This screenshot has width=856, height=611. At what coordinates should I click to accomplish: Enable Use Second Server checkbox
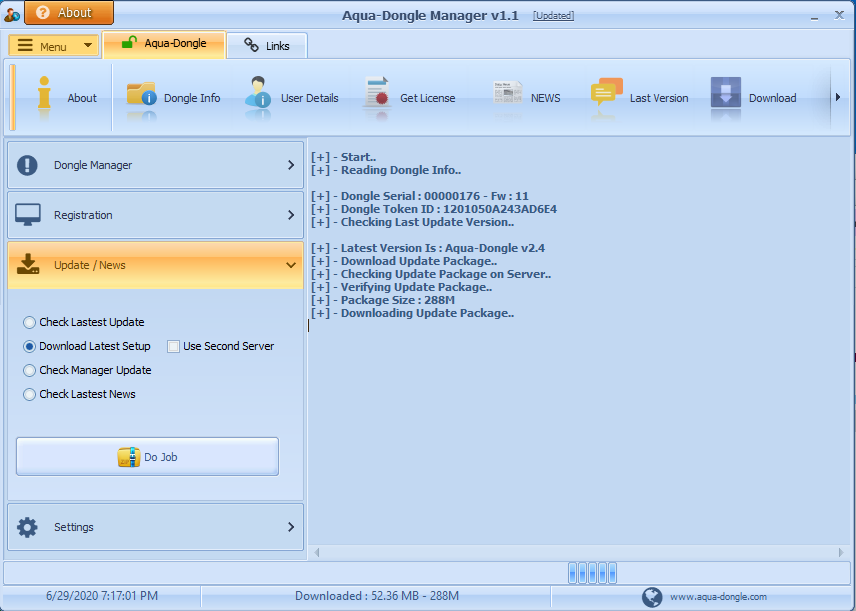174,347
